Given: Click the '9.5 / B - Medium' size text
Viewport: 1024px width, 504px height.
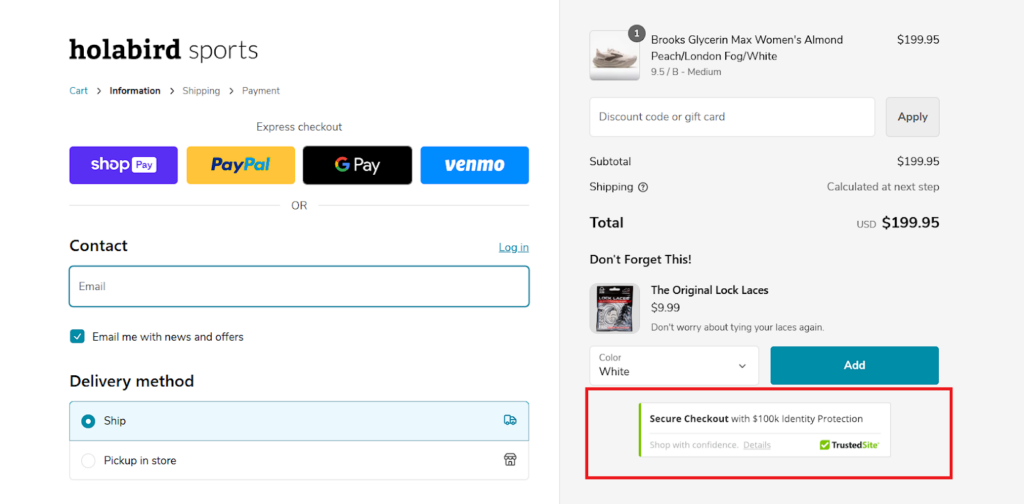Looking at the screenshot, I should click(686, 72).
